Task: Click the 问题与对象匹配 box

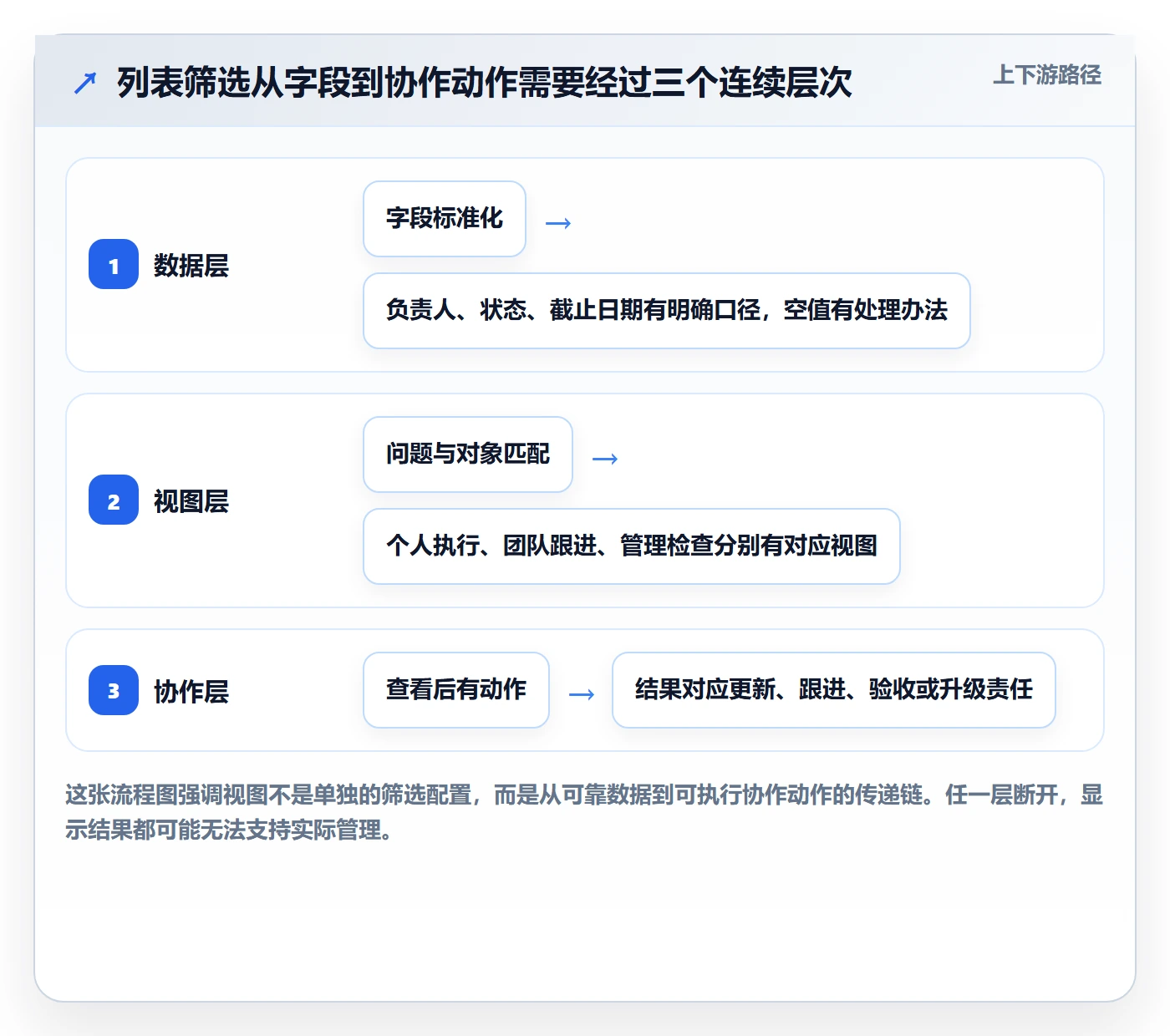Action: click(468, 455)
